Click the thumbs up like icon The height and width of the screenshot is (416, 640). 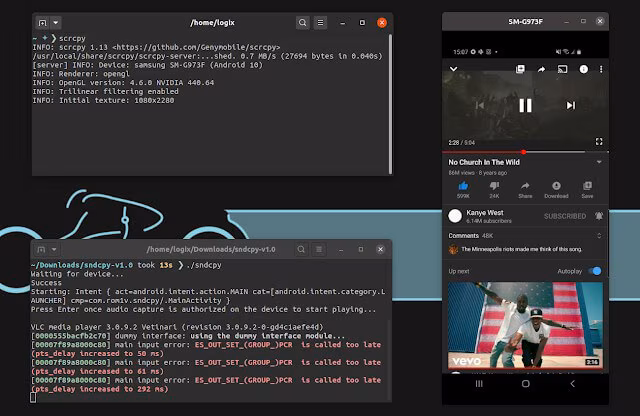coord(463,186)
